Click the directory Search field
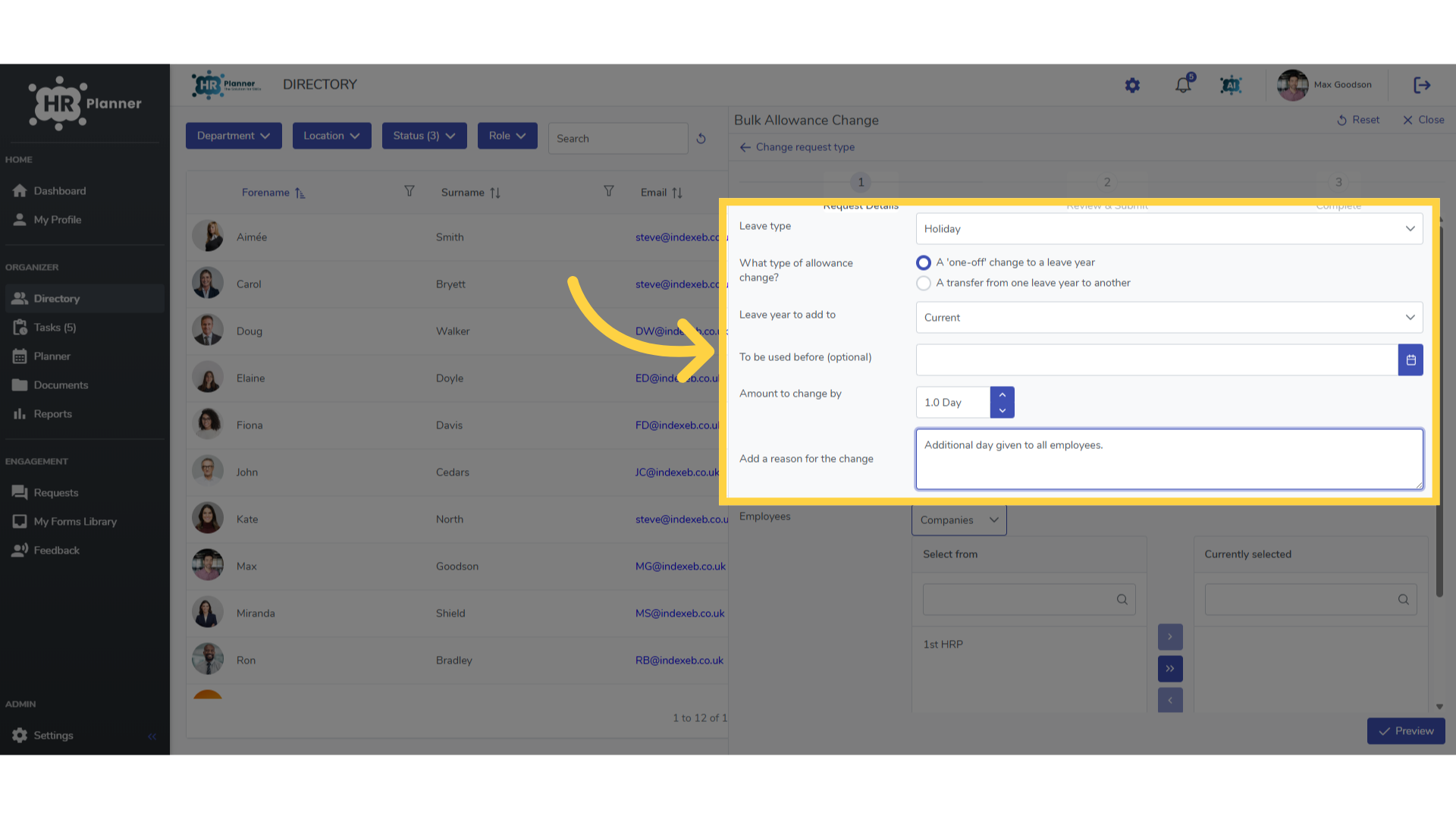The height and width of the screenshot is (819, 1456). [x=618, y=139]
